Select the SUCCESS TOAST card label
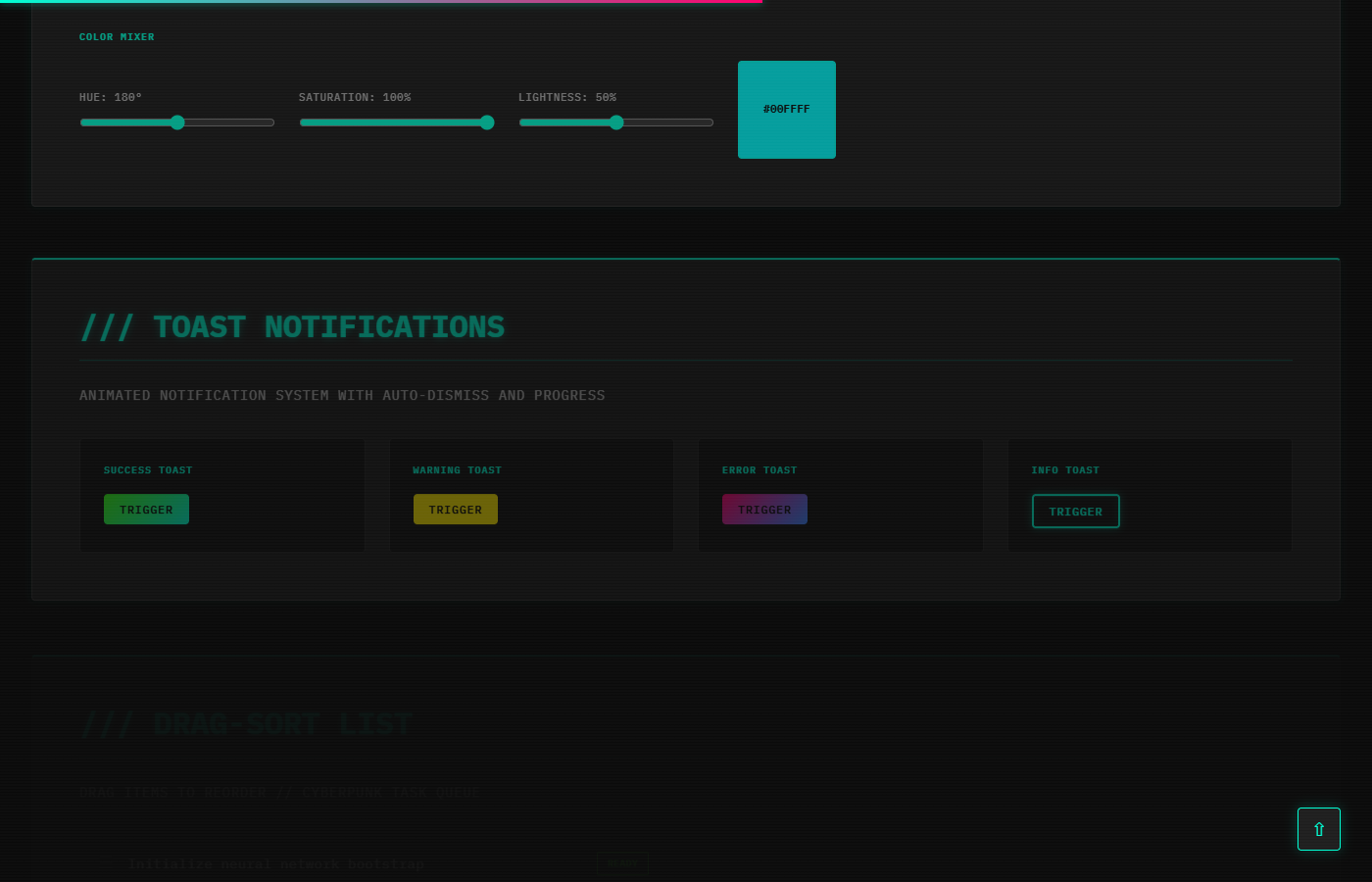 click(148, 469)
